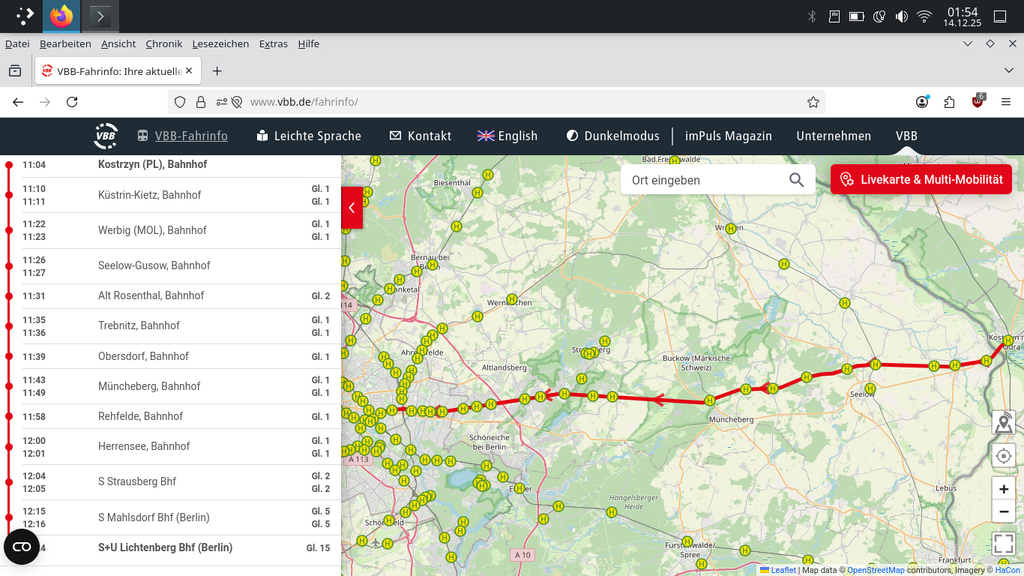Open battery status tray icon
The image size is (1024, 576).
(856, 17)
